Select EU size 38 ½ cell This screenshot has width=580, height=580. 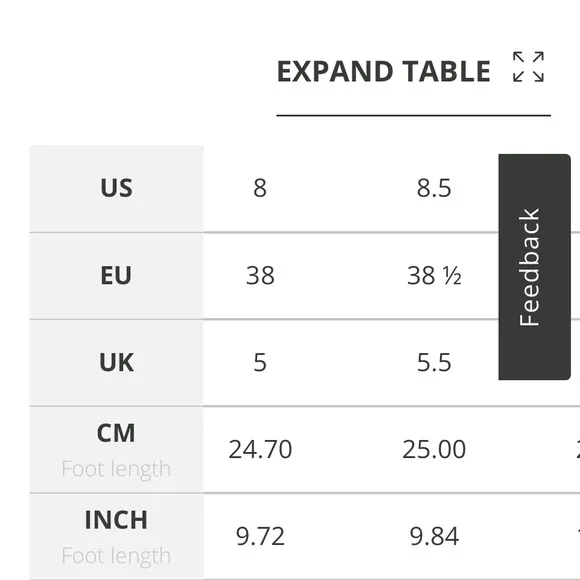(x=434, y=276)
